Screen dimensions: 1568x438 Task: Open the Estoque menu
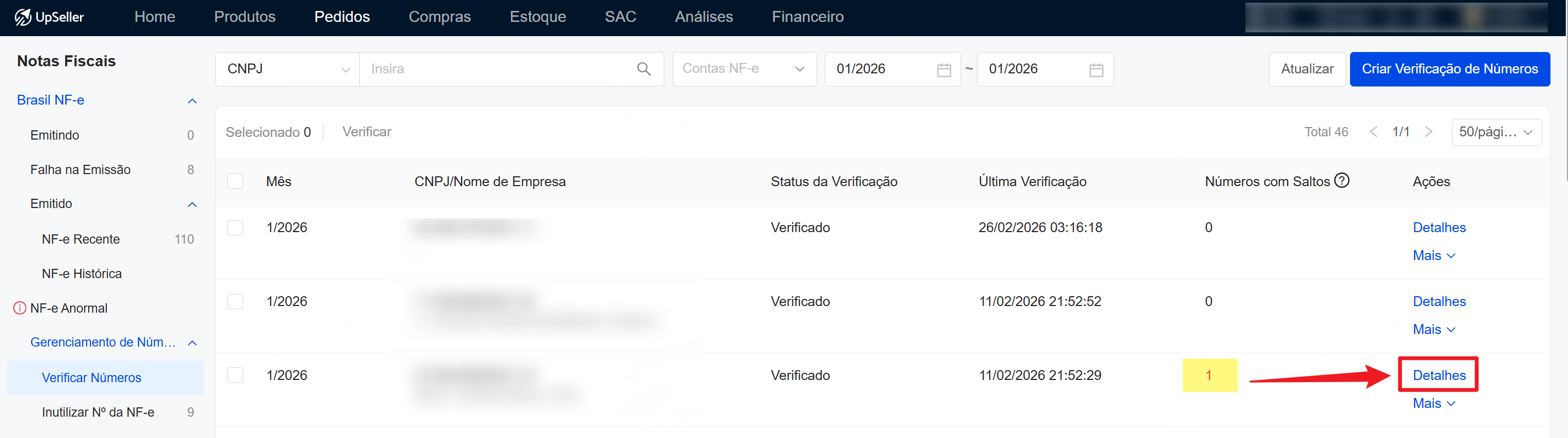[537, 17]
